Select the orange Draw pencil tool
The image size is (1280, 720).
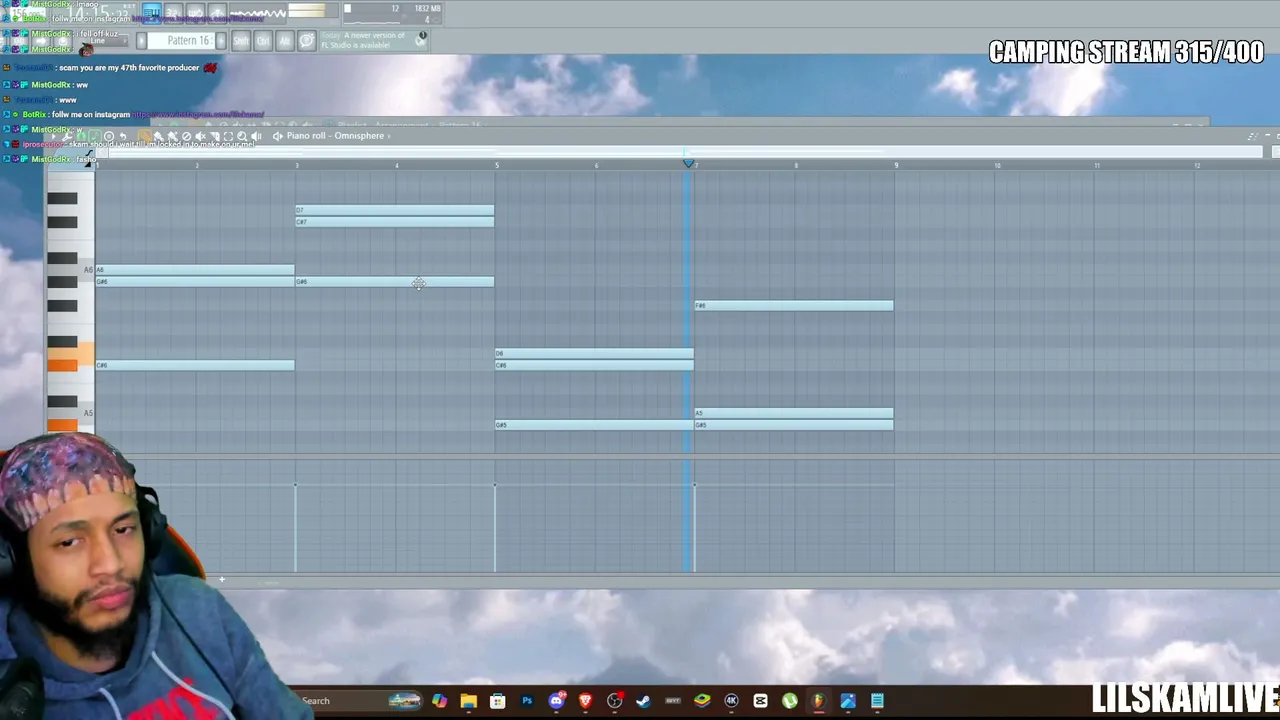pyautogui.click(x=145, y=136)
